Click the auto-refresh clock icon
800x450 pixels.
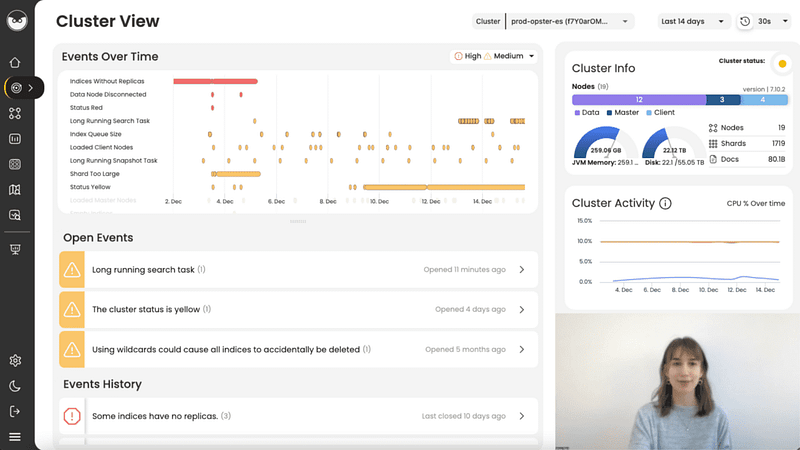click(745, 21)
